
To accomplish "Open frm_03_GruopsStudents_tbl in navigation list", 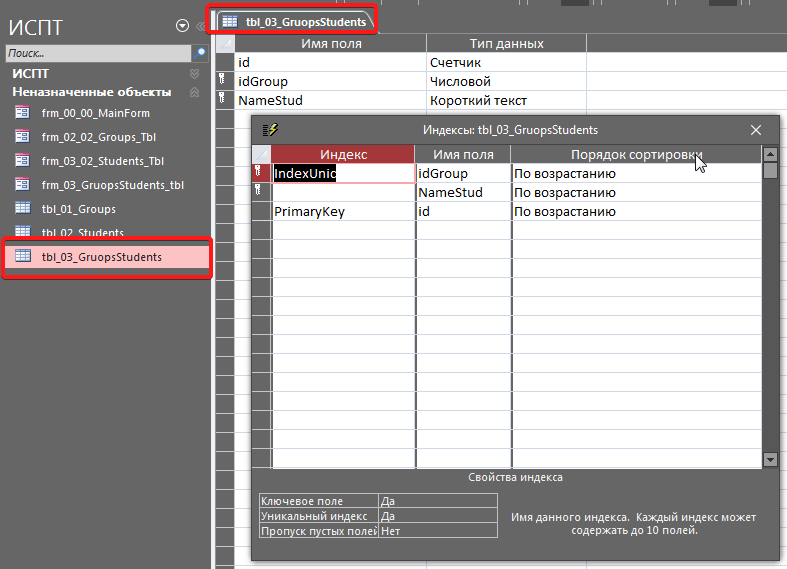I will tap(112, 185).
